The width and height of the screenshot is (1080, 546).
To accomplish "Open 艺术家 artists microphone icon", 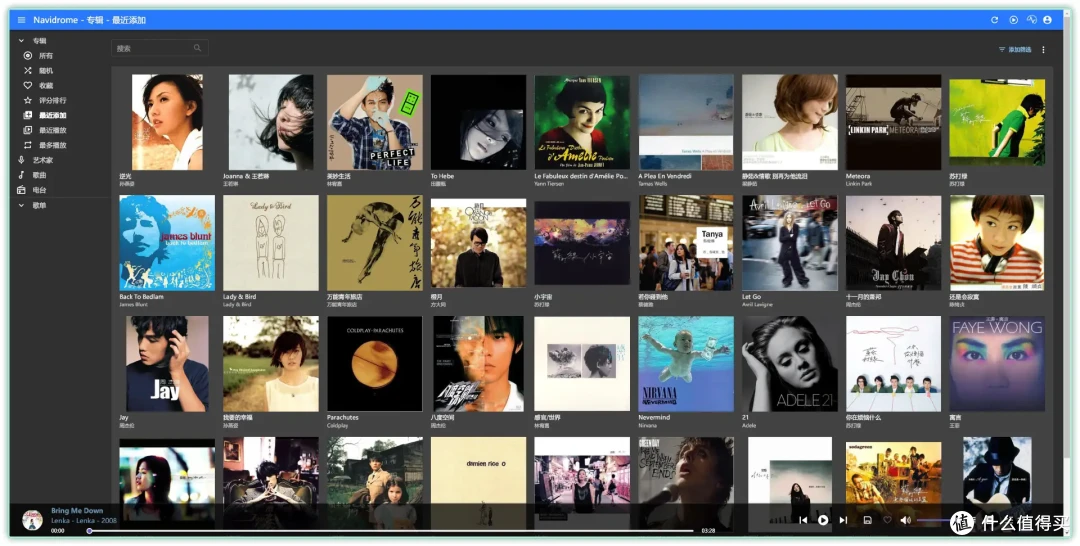I will click(x=21, y=160).
